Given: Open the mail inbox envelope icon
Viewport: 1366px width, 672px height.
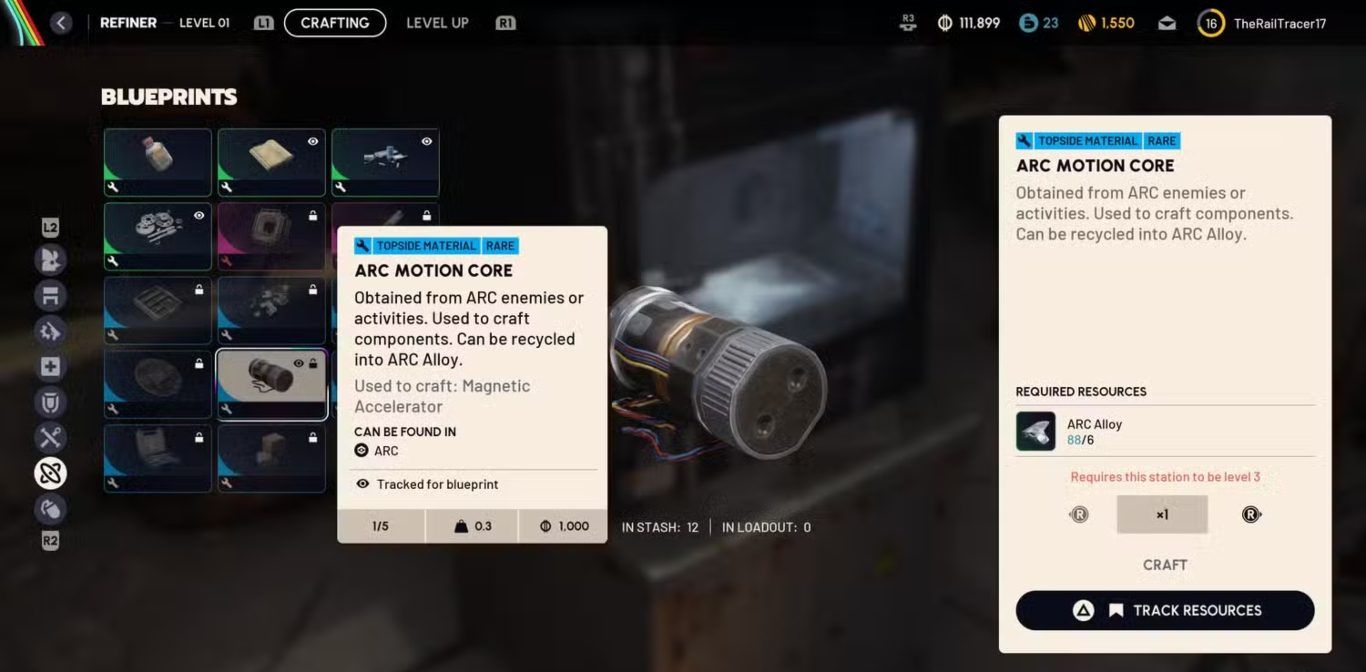Looking at the screenshot, I should coord(1166,23).
